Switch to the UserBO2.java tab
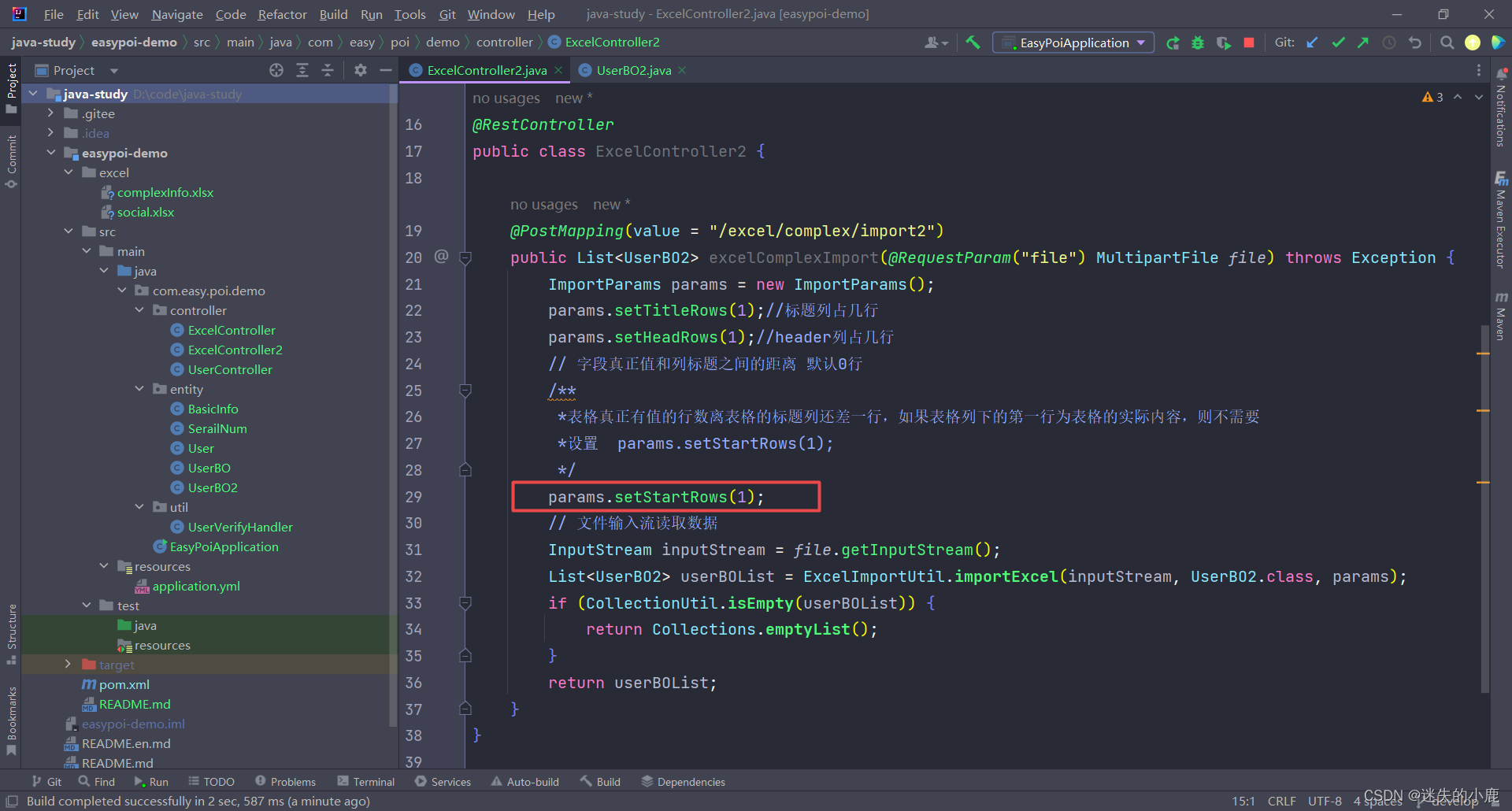Viewport: 1512px width, 811px height. pyautogui.click(x=633, y=70)
